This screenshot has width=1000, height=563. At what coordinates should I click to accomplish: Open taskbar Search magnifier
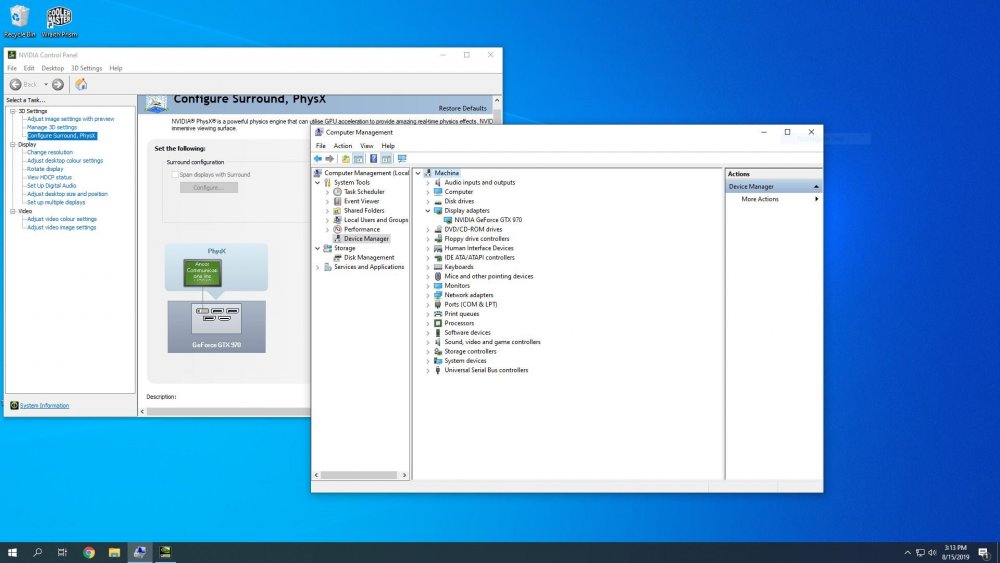point(38,552)
